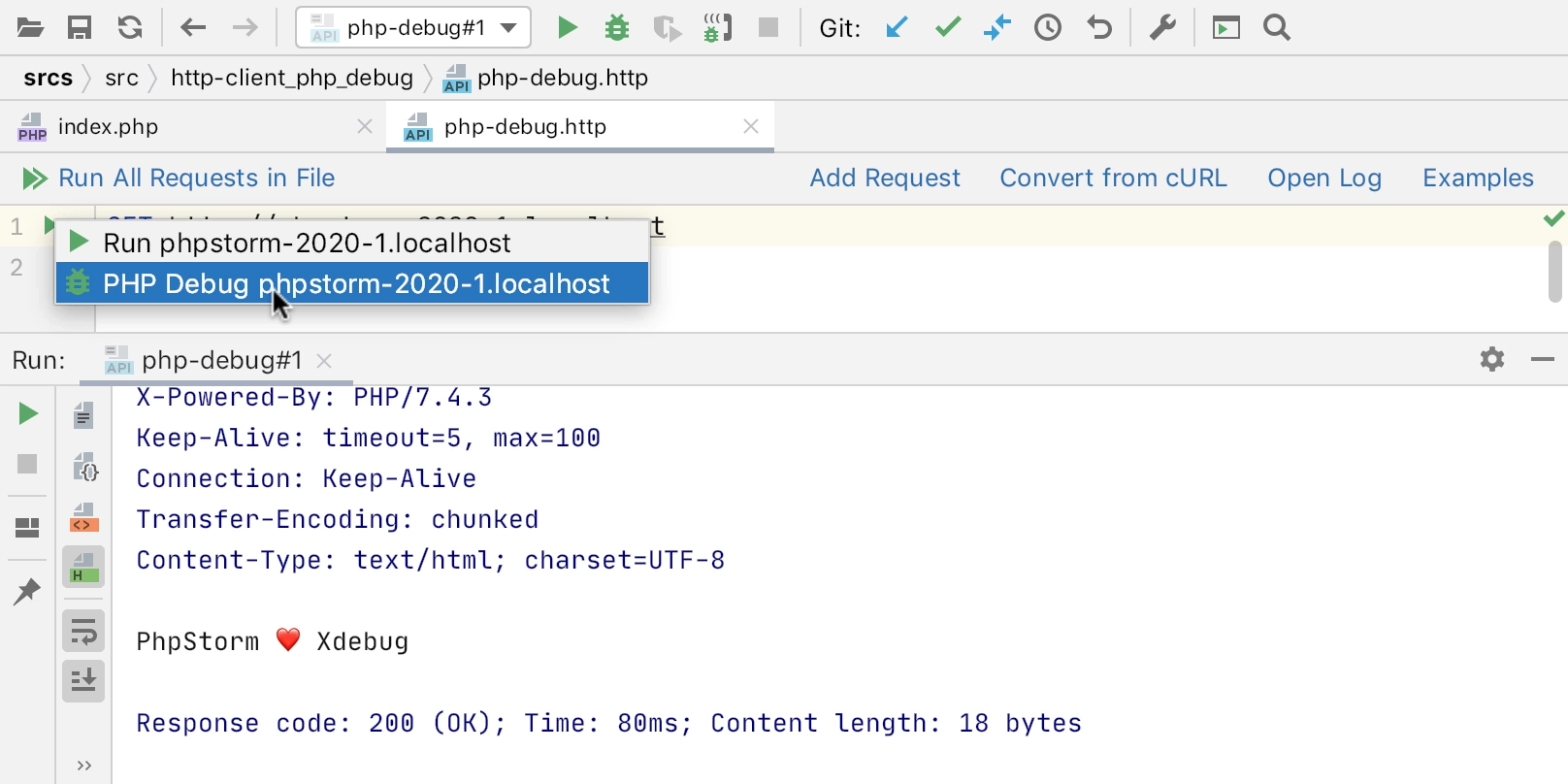The image size is (1568, 784).
Task: Stop the process from the top toolbar
Action: (768, 27)
